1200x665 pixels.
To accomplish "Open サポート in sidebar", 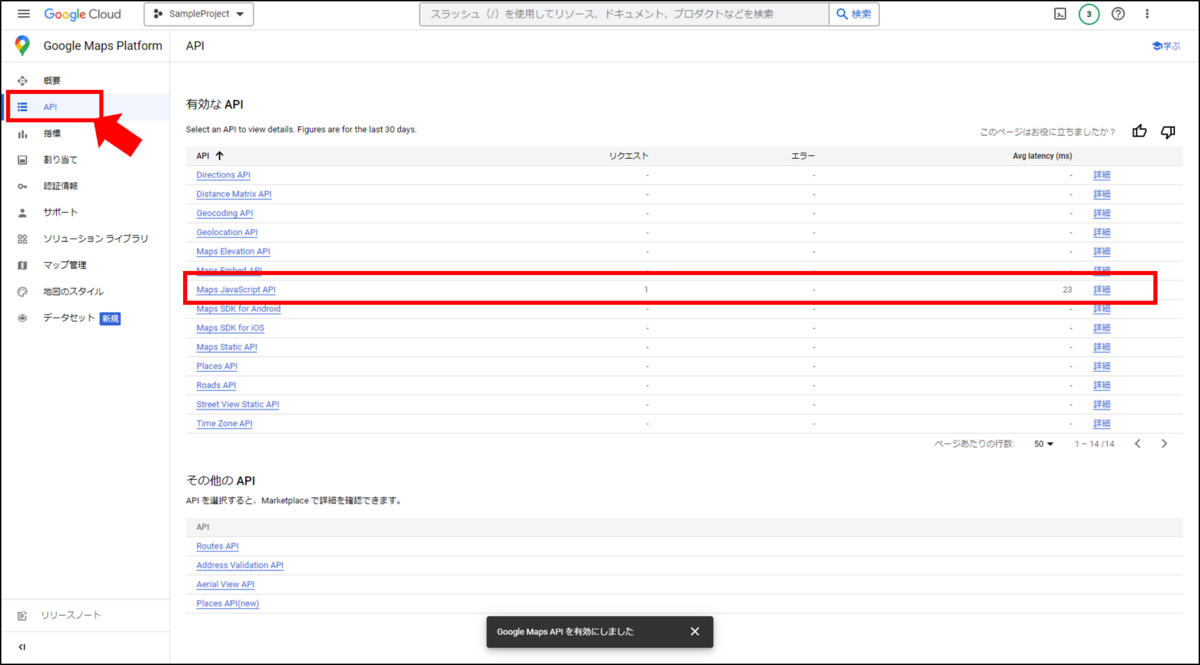I will 60,212.
